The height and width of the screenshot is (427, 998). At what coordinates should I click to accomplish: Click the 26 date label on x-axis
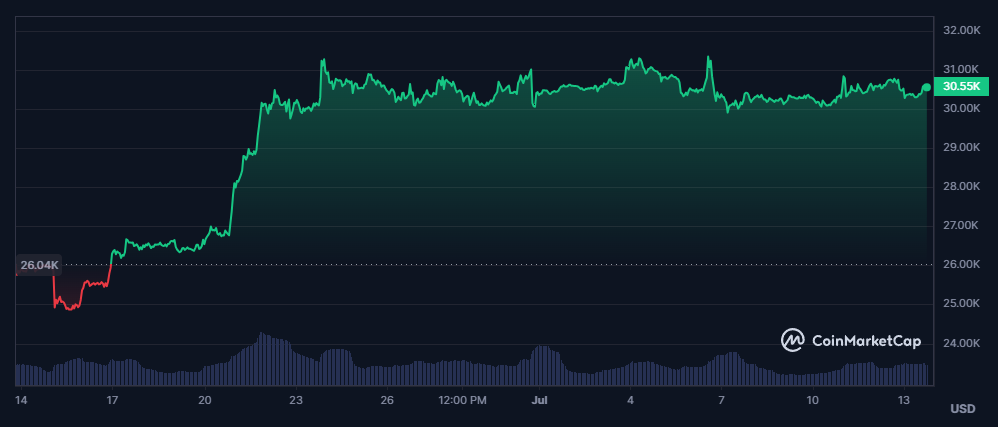point(387,400)
